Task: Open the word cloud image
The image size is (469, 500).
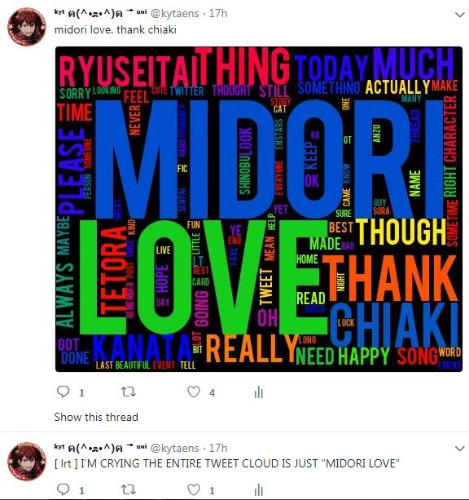Action: point(259,209)
